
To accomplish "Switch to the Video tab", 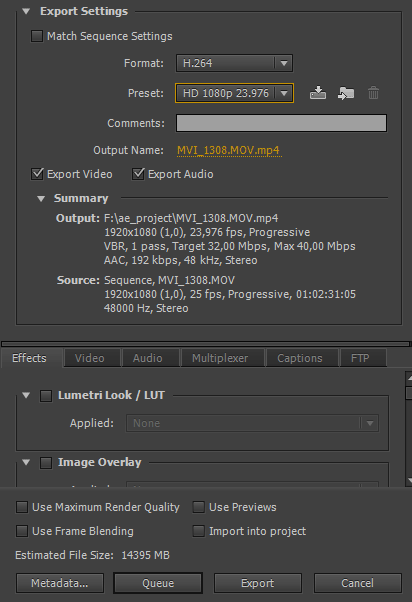I will point(90,358).
